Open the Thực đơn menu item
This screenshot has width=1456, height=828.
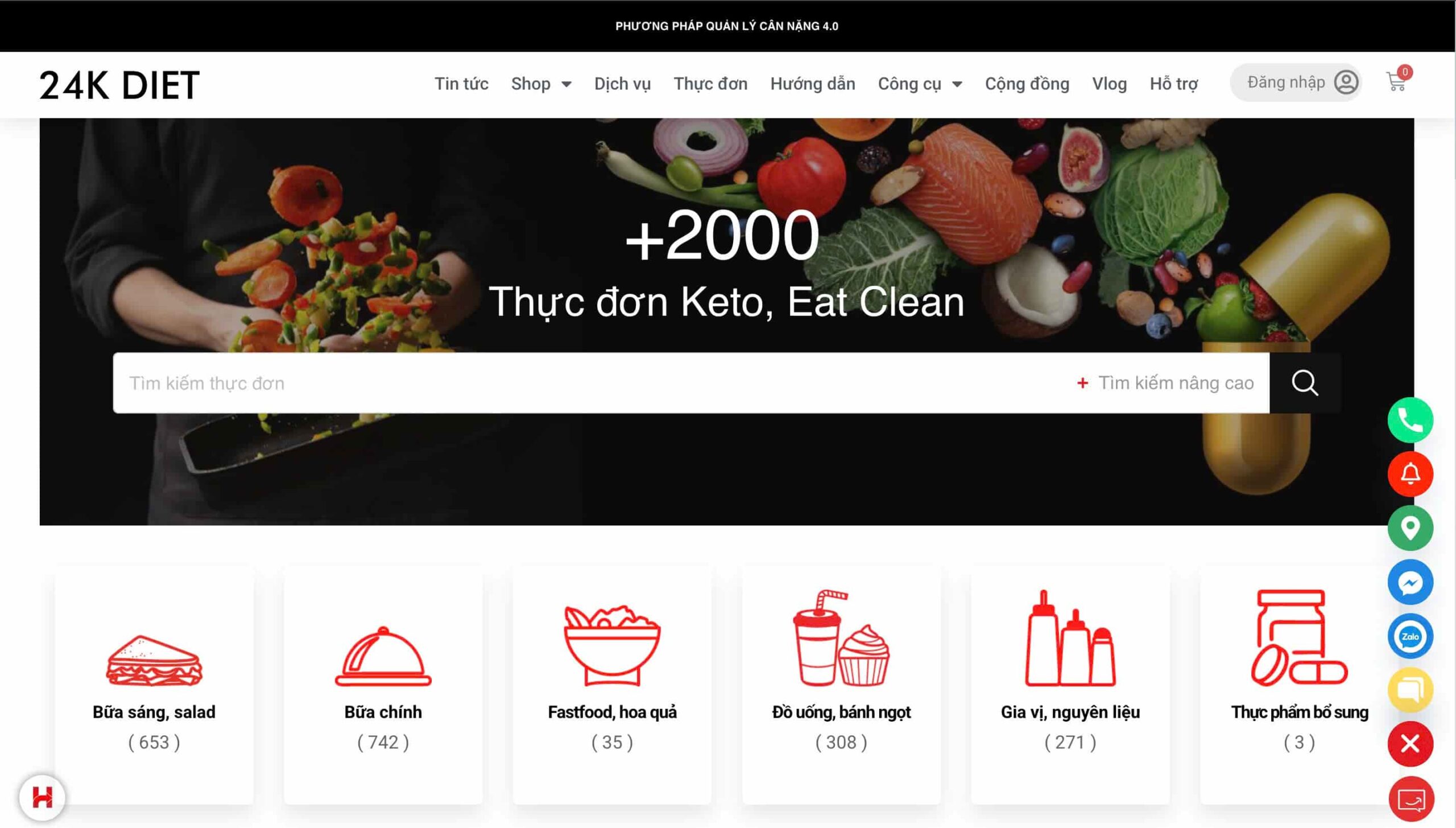710,84
